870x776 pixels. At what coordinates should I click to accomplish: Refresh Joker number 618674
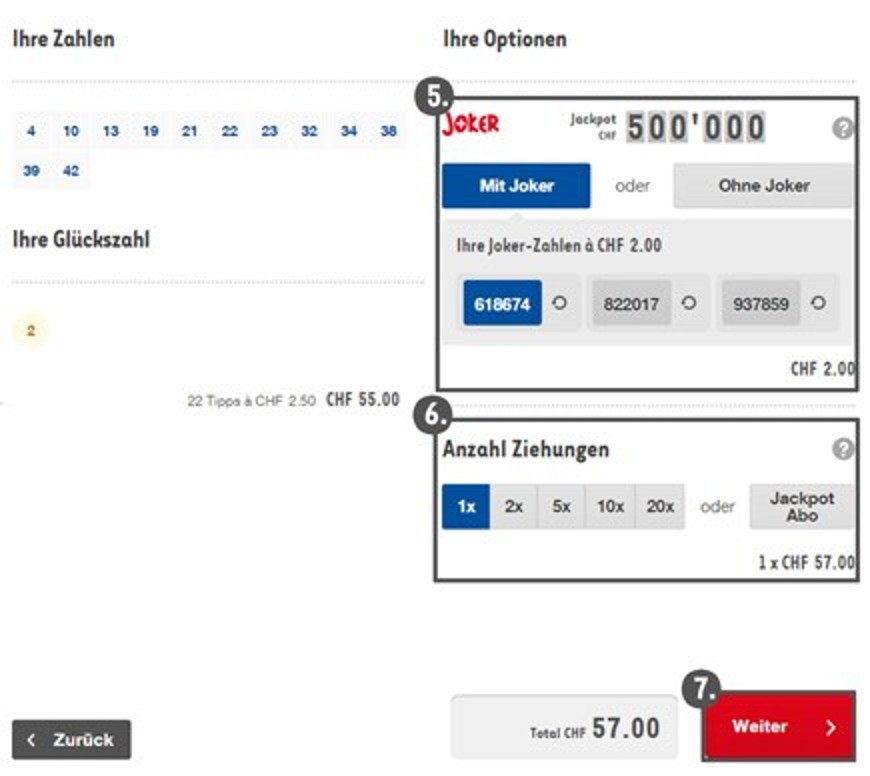pyautogui.click(x=559, y=303)
